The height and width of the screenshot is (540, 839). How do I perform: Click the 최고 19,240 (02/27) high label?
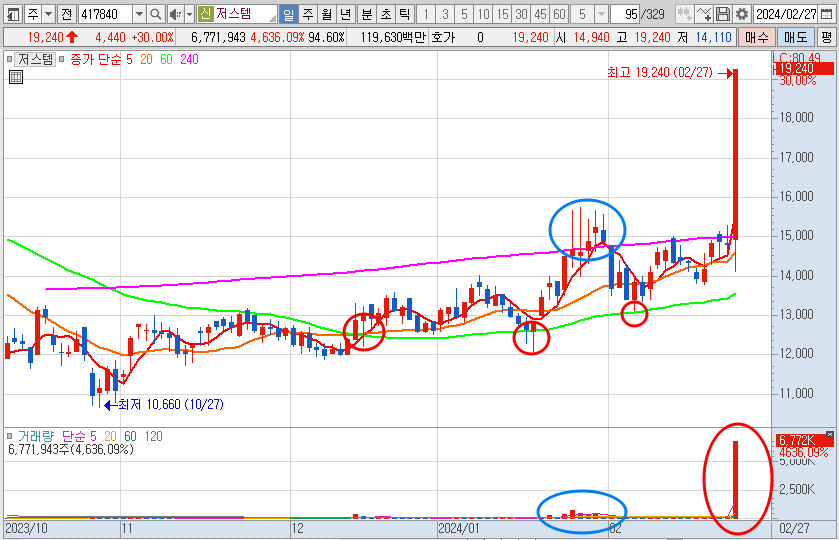pos(660,73)
